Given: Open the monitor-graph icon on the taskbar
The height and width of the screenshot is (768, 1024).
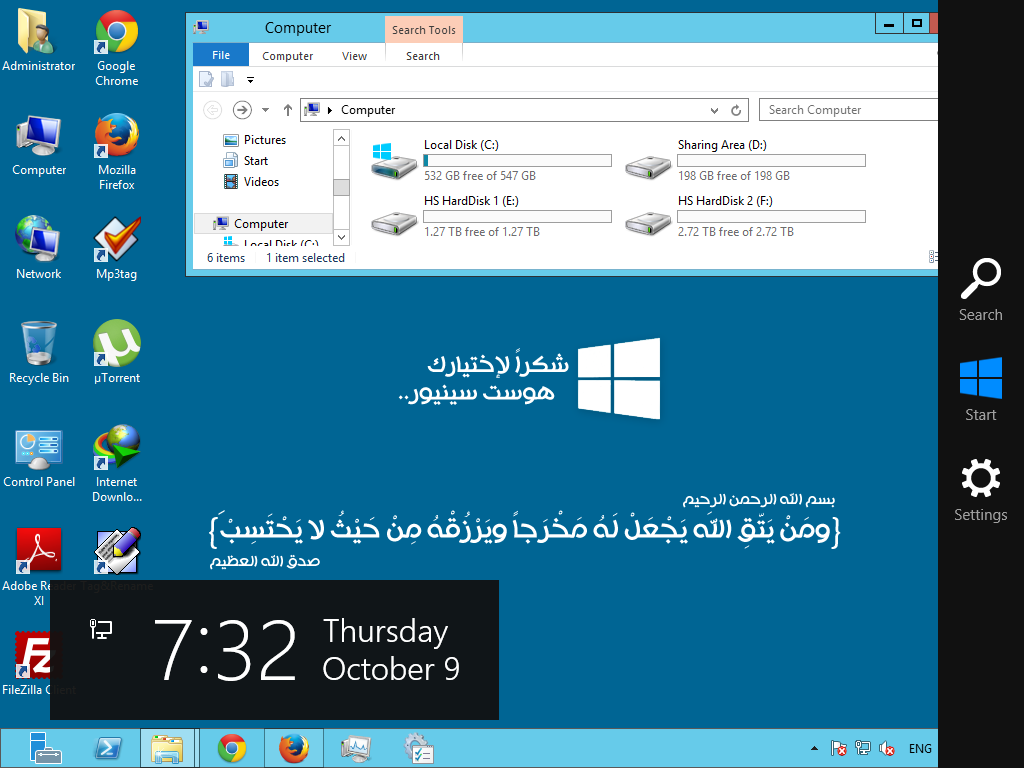Looking at the screenshot, I should pos(356,748).
